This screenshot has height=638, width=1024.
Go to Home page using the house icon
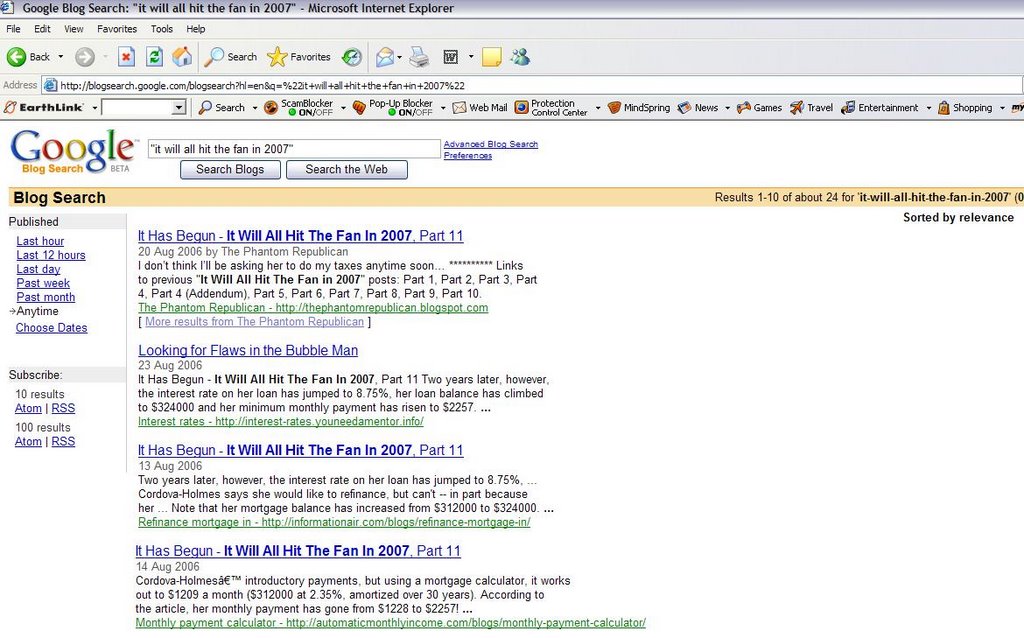coord(182,57)
